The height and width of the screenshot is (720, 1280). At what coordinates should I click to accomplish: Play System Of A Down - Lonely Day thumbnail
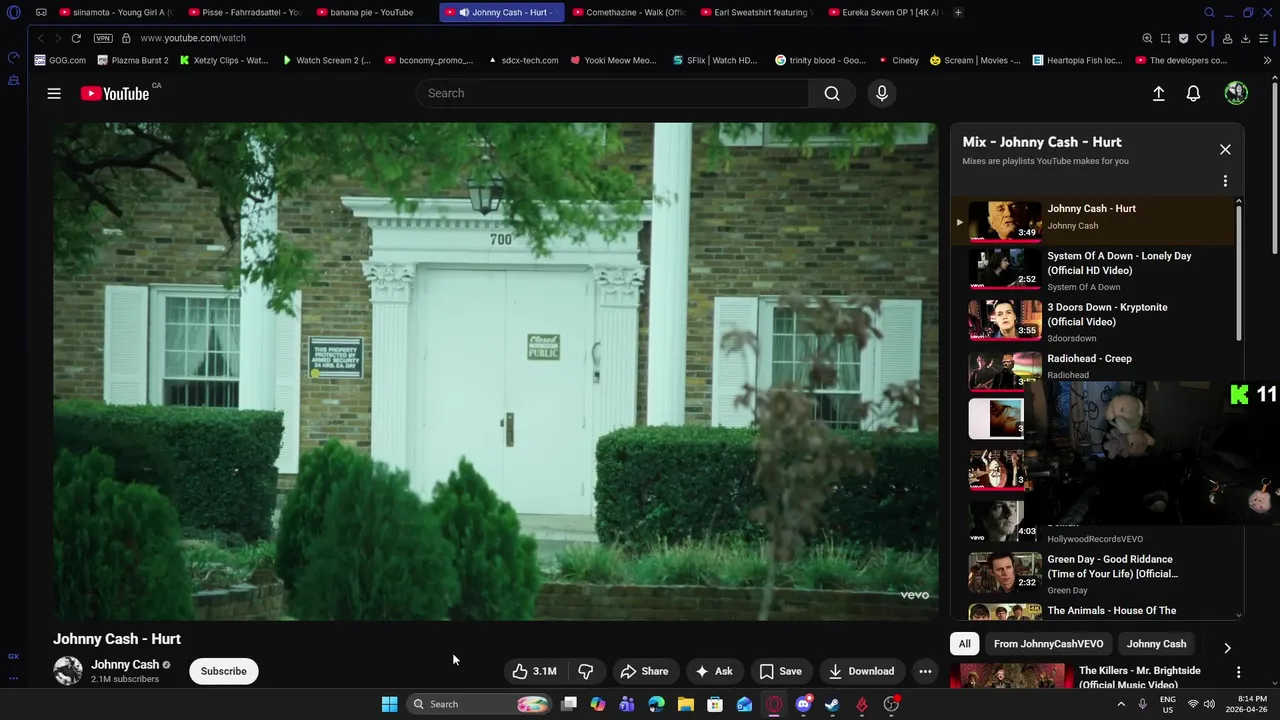[1005, 268]
